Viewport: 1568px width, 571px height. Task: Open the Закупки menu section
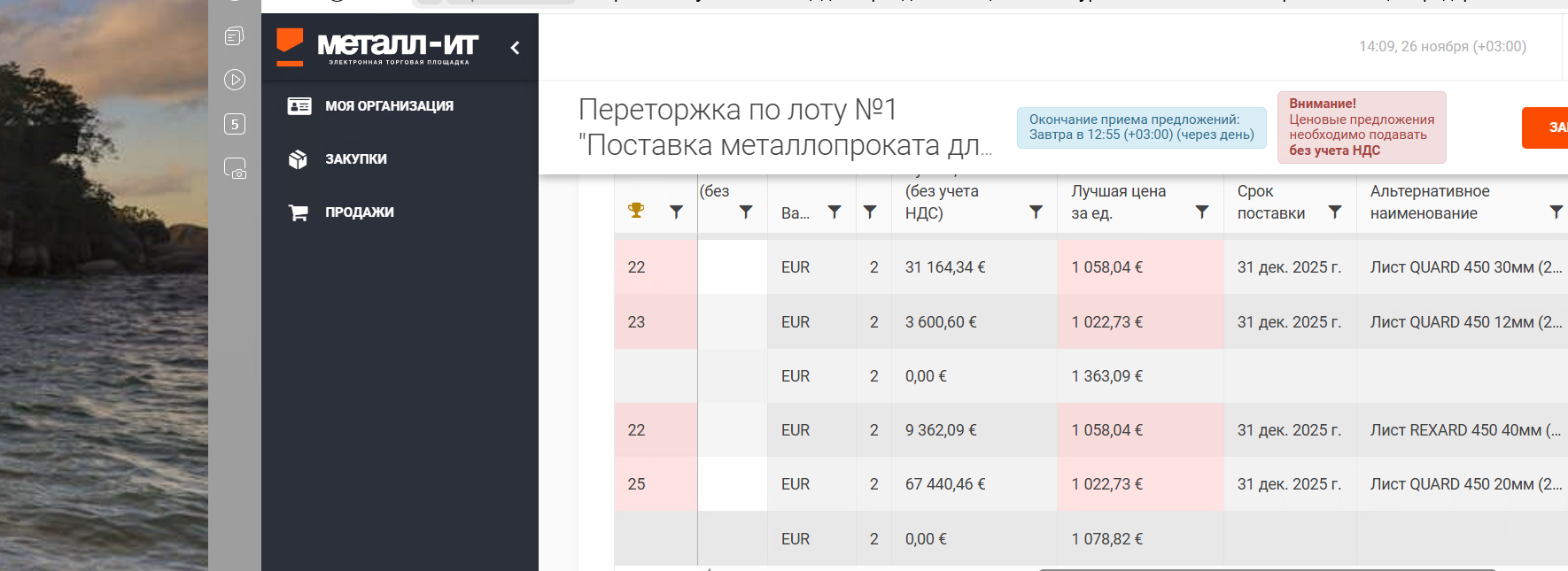pyautogui.click(x=355, y=159)
